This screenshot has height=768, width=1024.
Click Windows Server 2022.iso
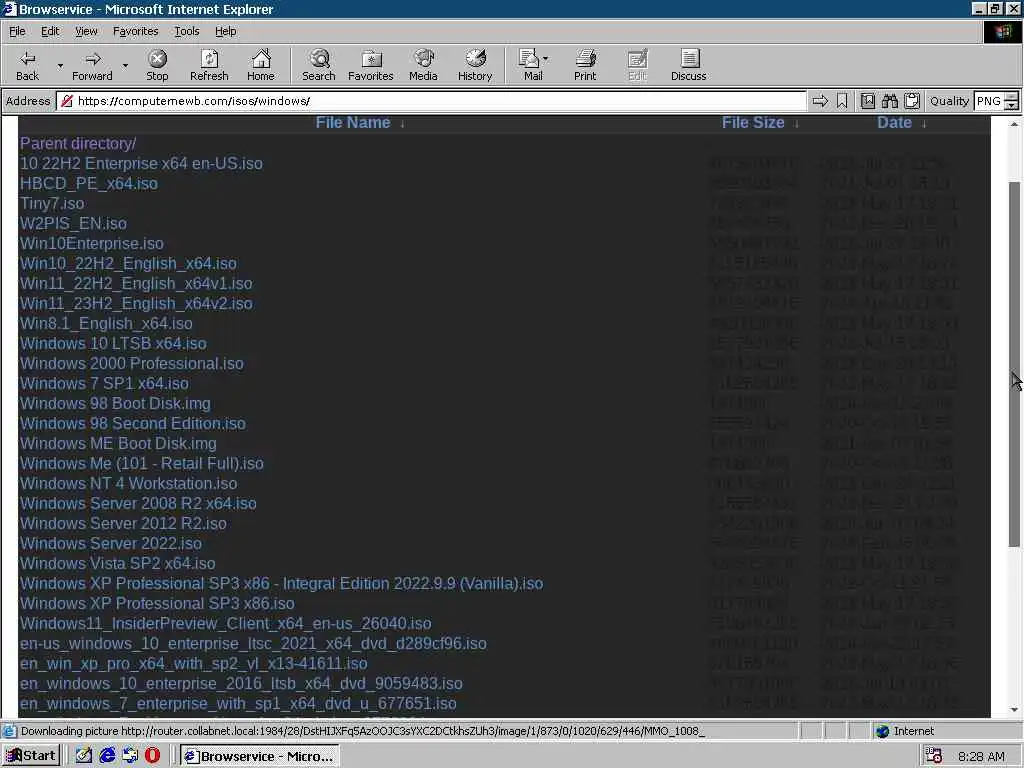[110, 543]
